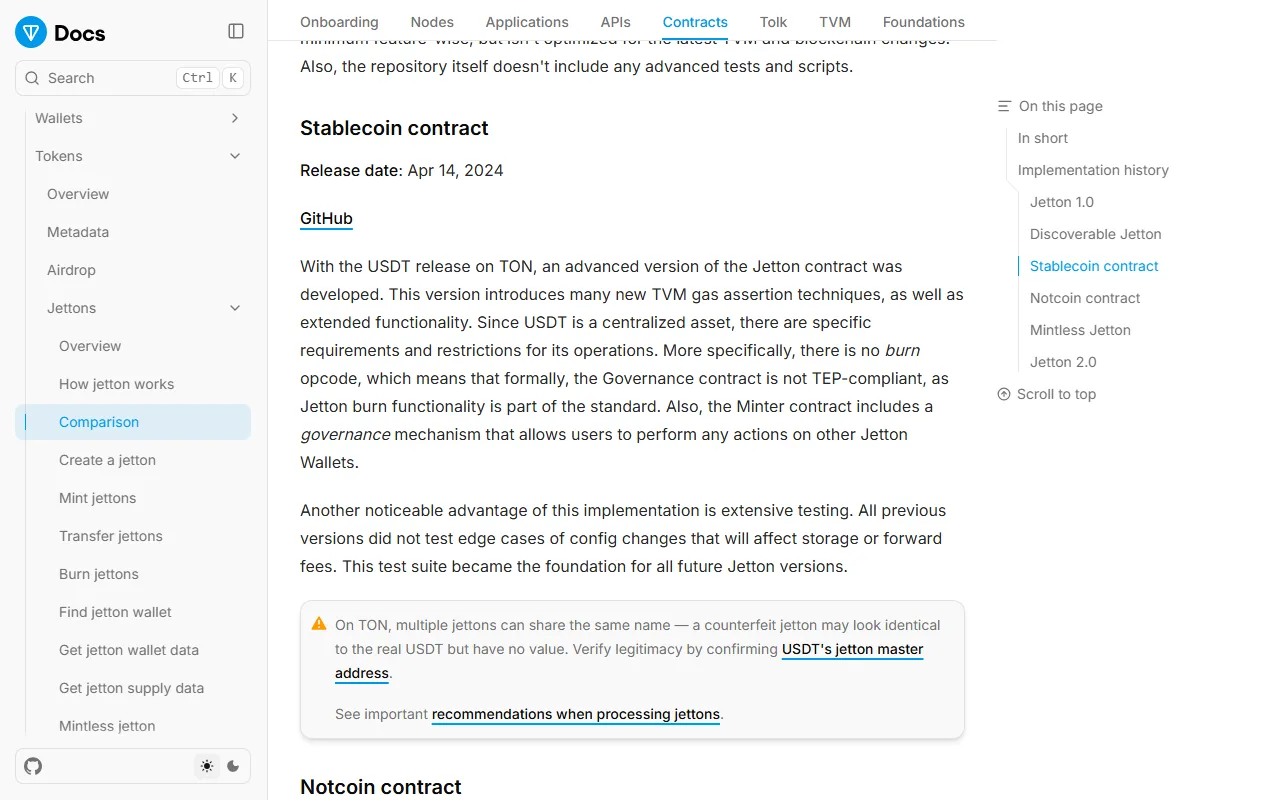Click the orange warning icon in the callout

click(319, 624)
